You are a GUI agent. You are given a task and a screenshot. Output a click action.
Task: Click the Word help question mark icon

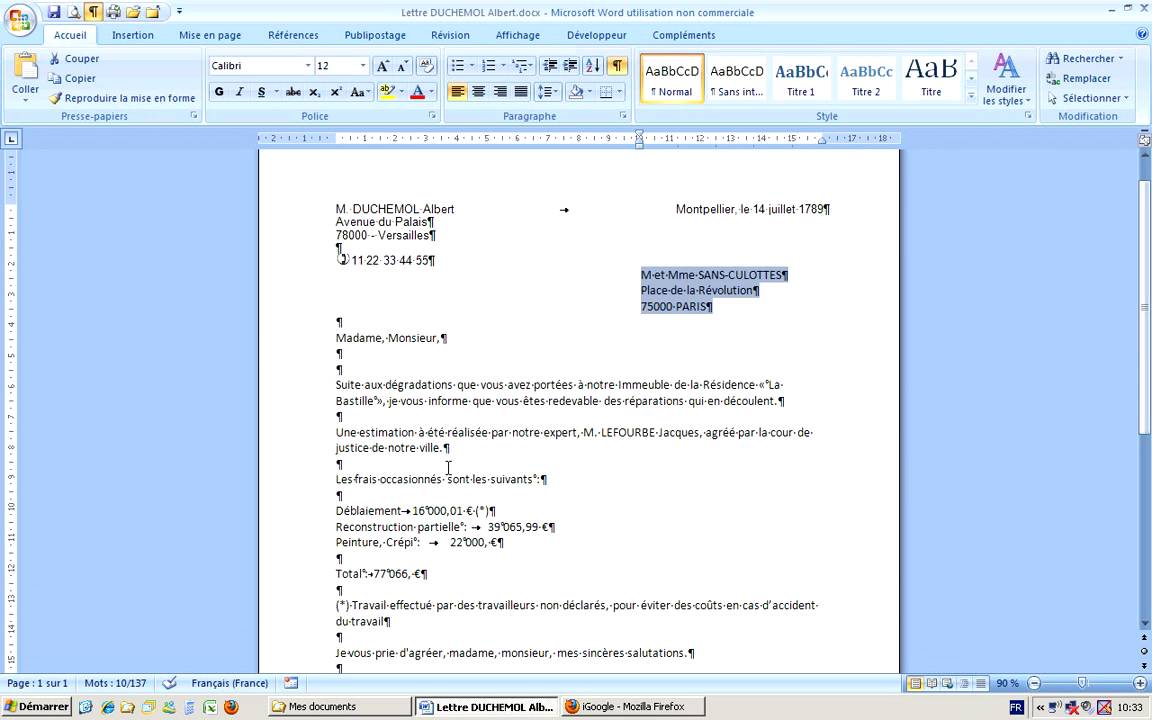(1142, 35)
